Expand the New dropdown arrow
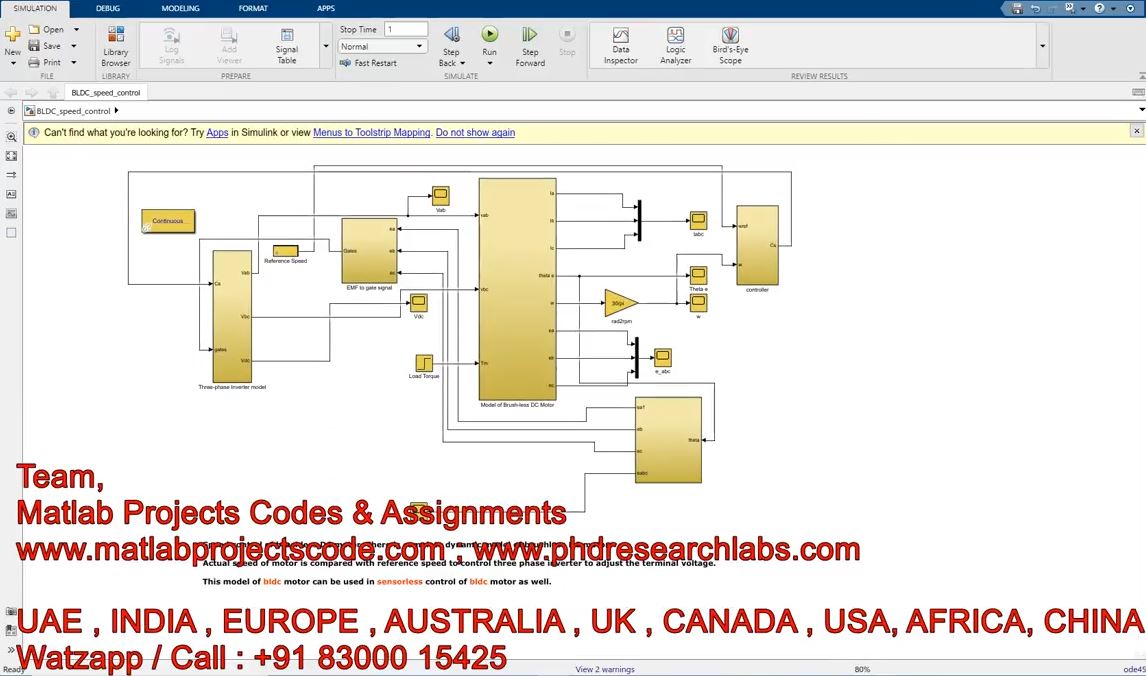 12,64
